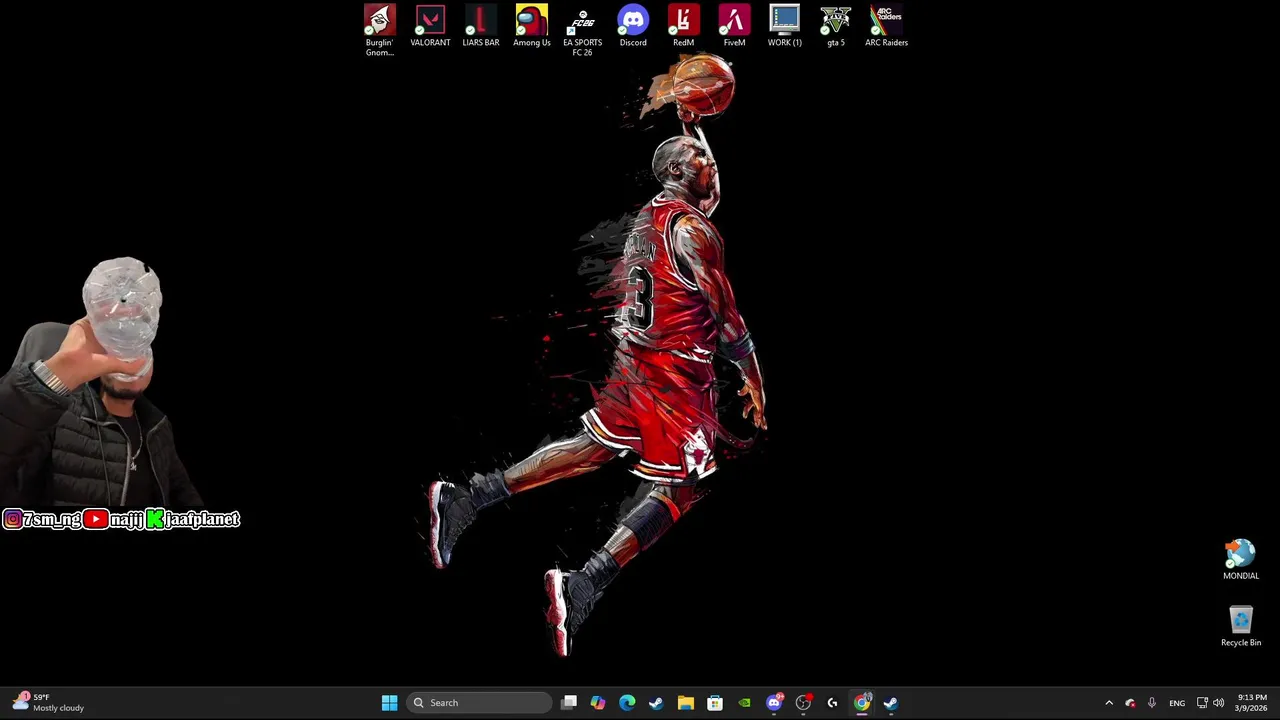Select the MONDIAL desktop shortcut
Screen dimensions: 1280x720
(x=1241, y=560)
